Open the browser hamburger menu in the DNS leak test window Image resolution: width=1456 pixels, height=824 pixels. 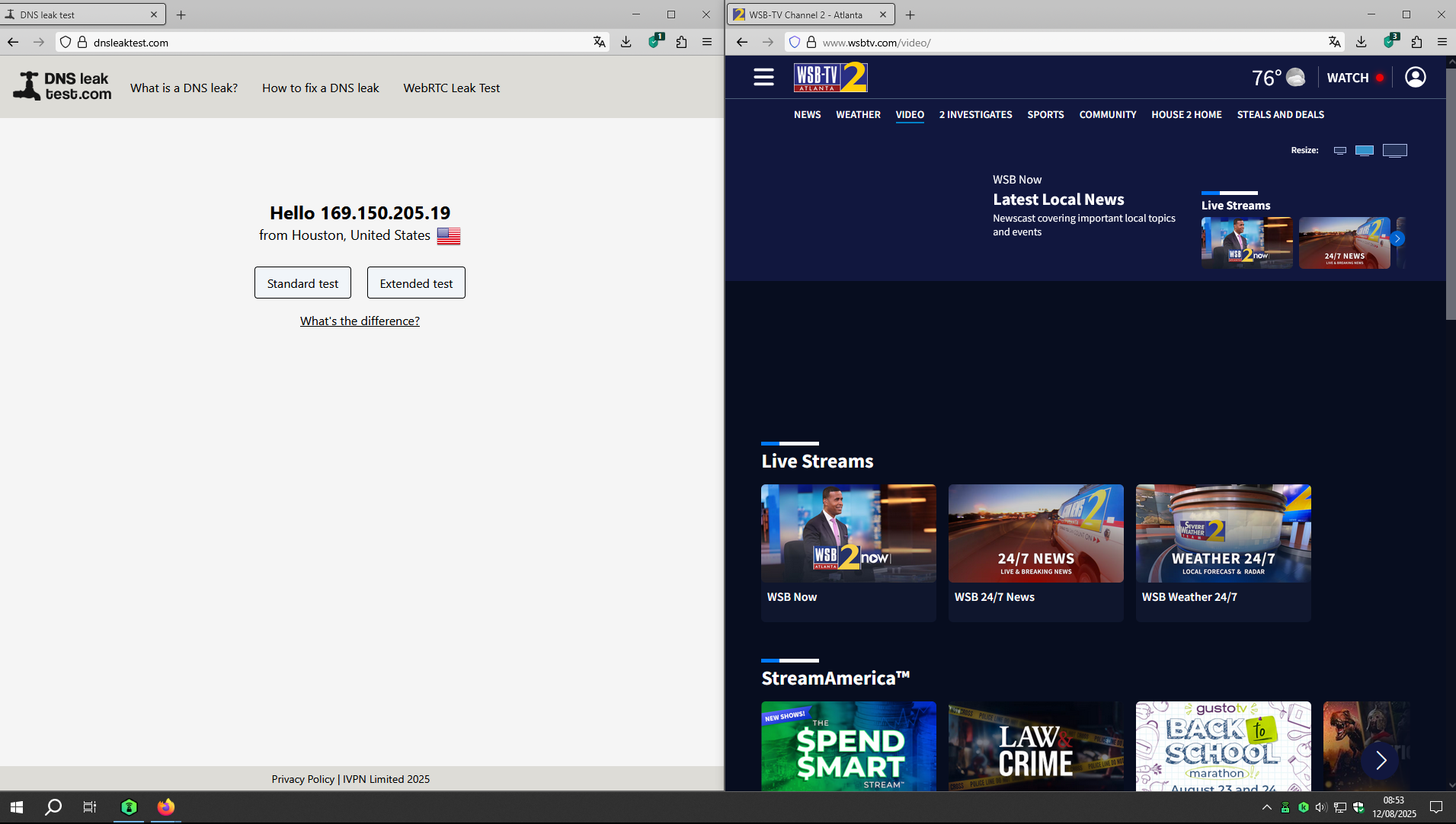707,43
